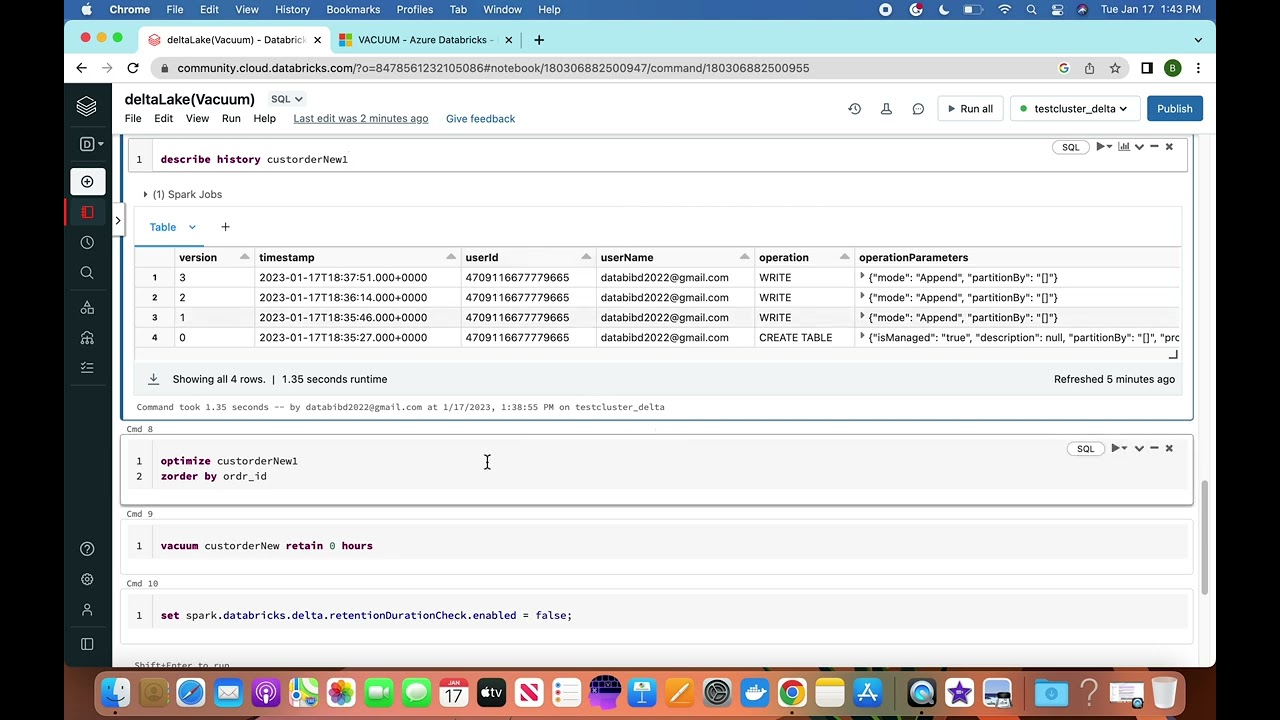Open the testcluster_delta cluster dropdown
This screenshot has width=1280, height=720.
[x=1074, y=109]
